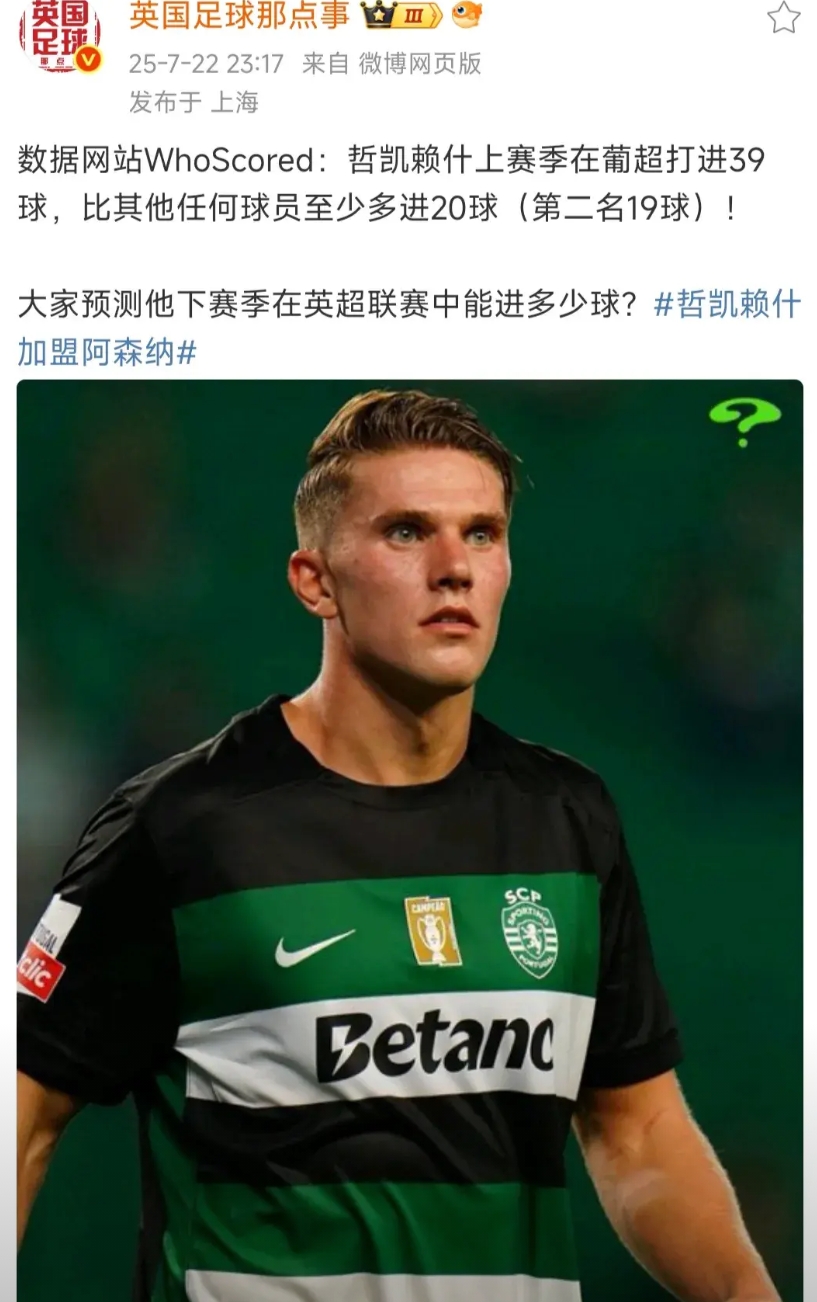Viewport: 817px width, 1302px height.
Task: Click the orange verified badge on avatar
Action: 90,60
